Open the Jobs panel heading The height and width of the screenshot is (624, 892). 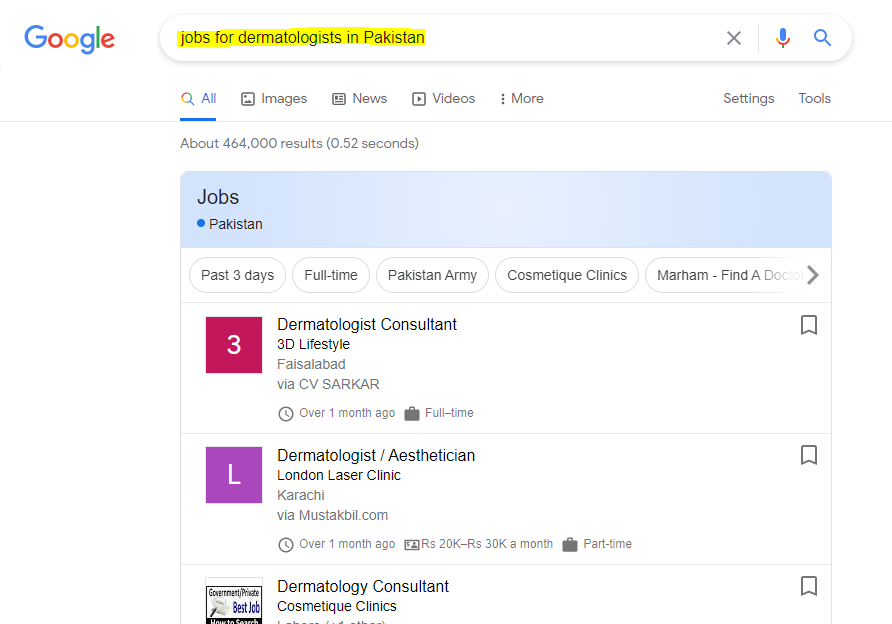[x=218, y=197]
